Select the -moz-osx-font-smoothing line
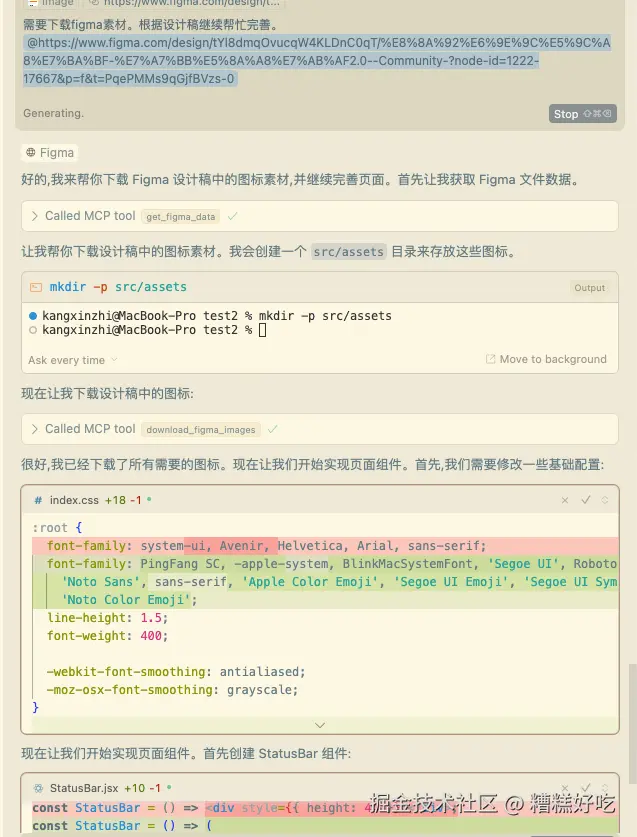The width and height of the screenshot is (637, 837). [172, 690]
